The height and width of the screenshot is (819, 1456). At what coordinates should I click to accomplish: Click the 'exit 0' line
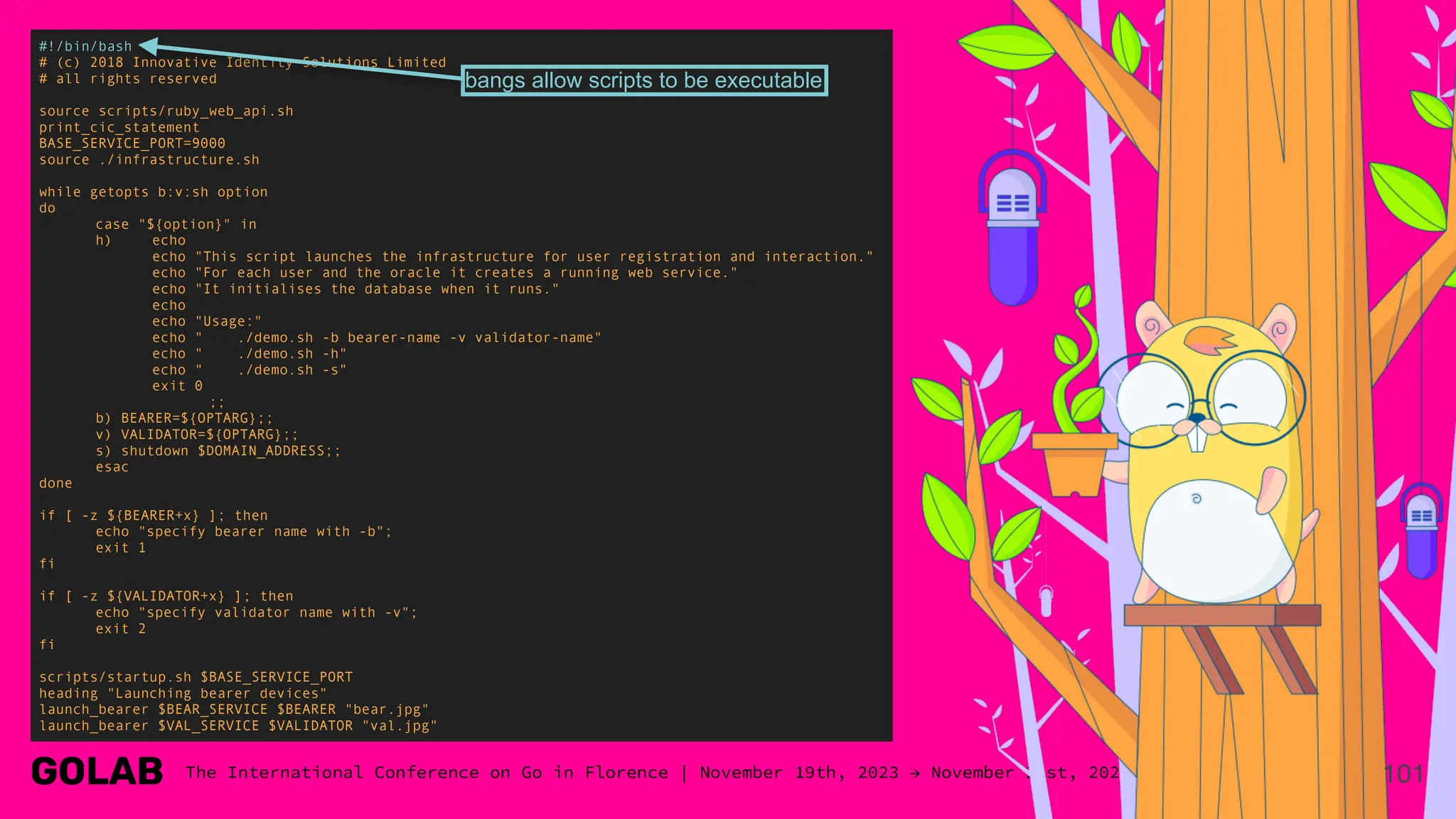click(x=178, y=386)
